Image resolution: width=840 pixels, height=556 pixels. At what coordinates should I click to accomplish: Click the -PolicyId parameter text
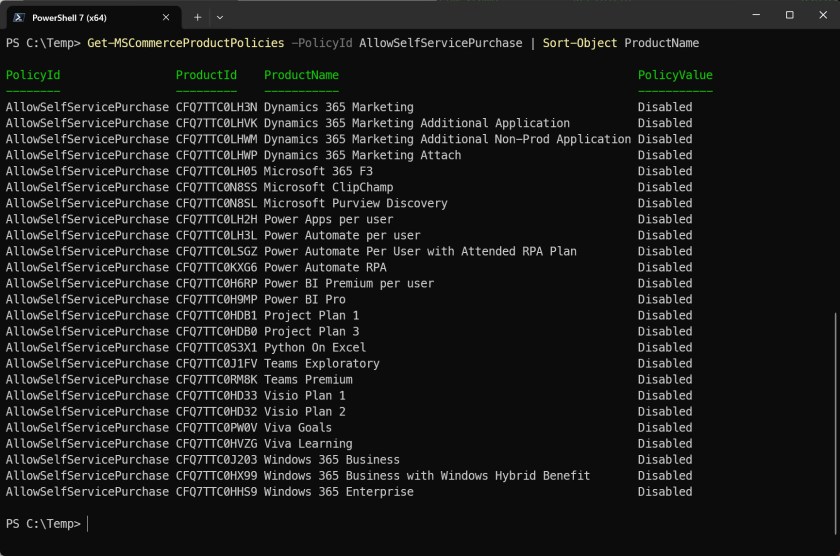[322, 43]
